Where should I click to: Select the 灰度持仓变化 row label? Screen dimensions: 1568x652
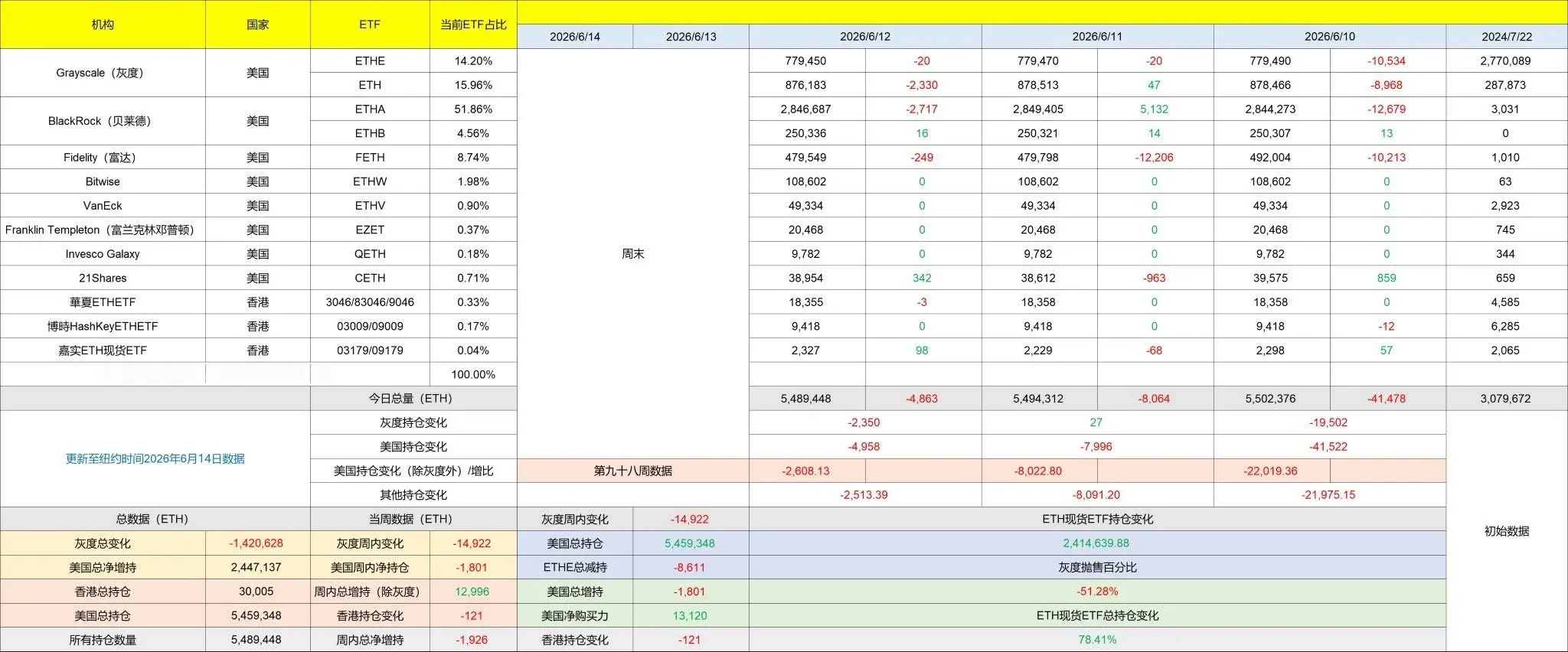click(413, 422)
